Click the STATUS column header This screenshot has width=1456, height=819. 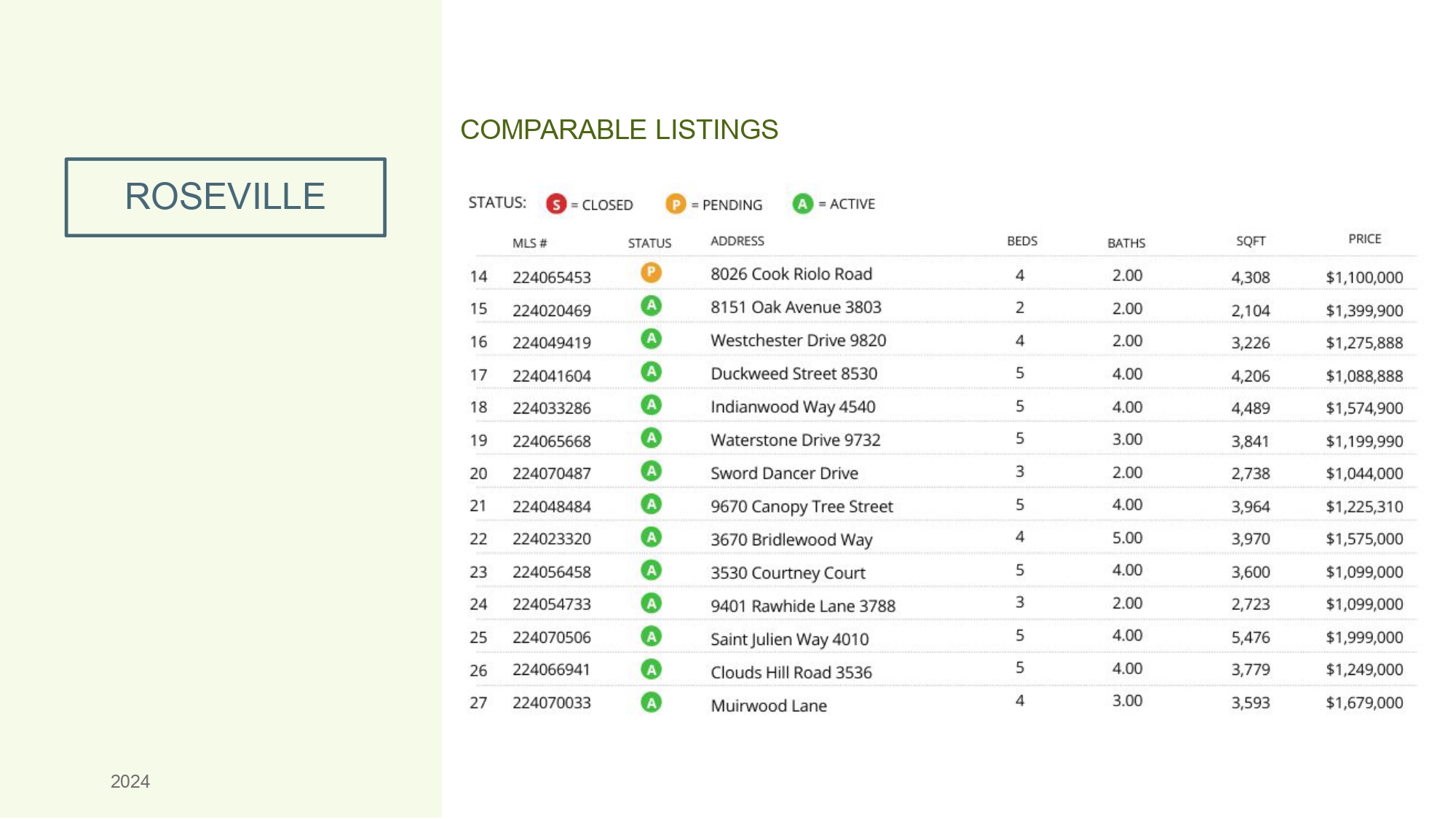click(x=649, y=243)
